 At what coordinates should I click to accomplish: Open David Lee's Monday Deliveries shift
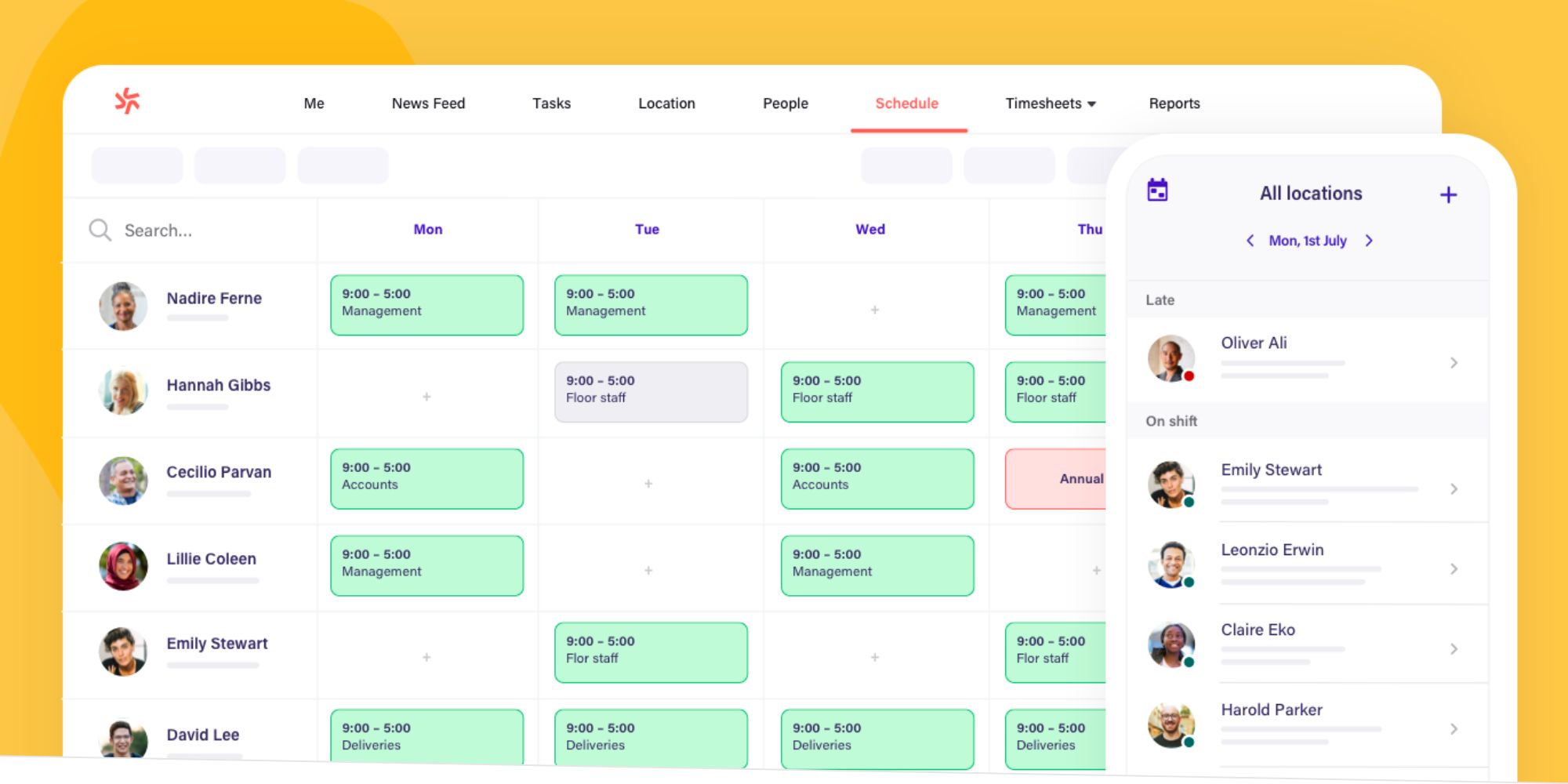[427, 737]
